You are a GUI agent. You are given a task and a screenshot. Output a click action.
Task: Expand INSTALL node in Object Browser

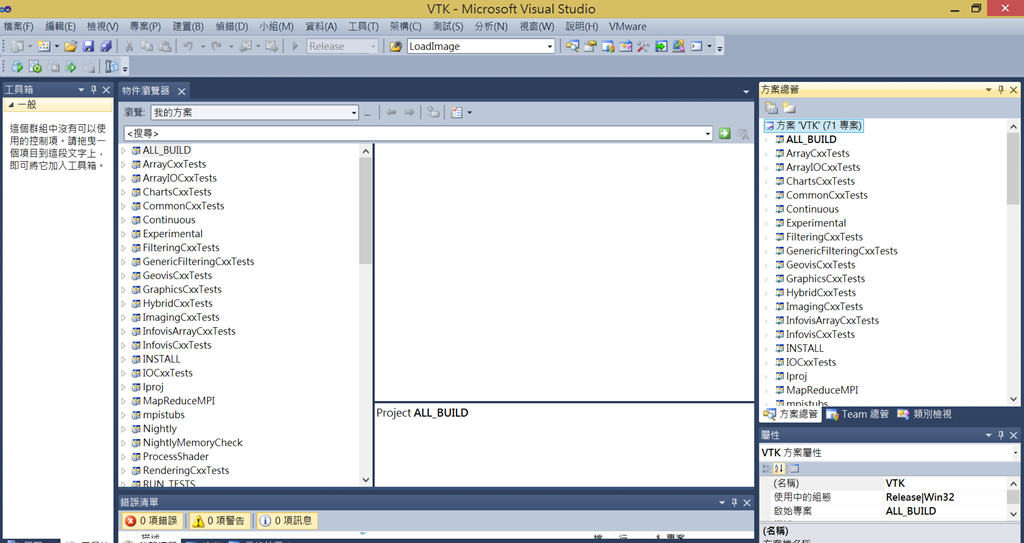[x=123, y=359]
